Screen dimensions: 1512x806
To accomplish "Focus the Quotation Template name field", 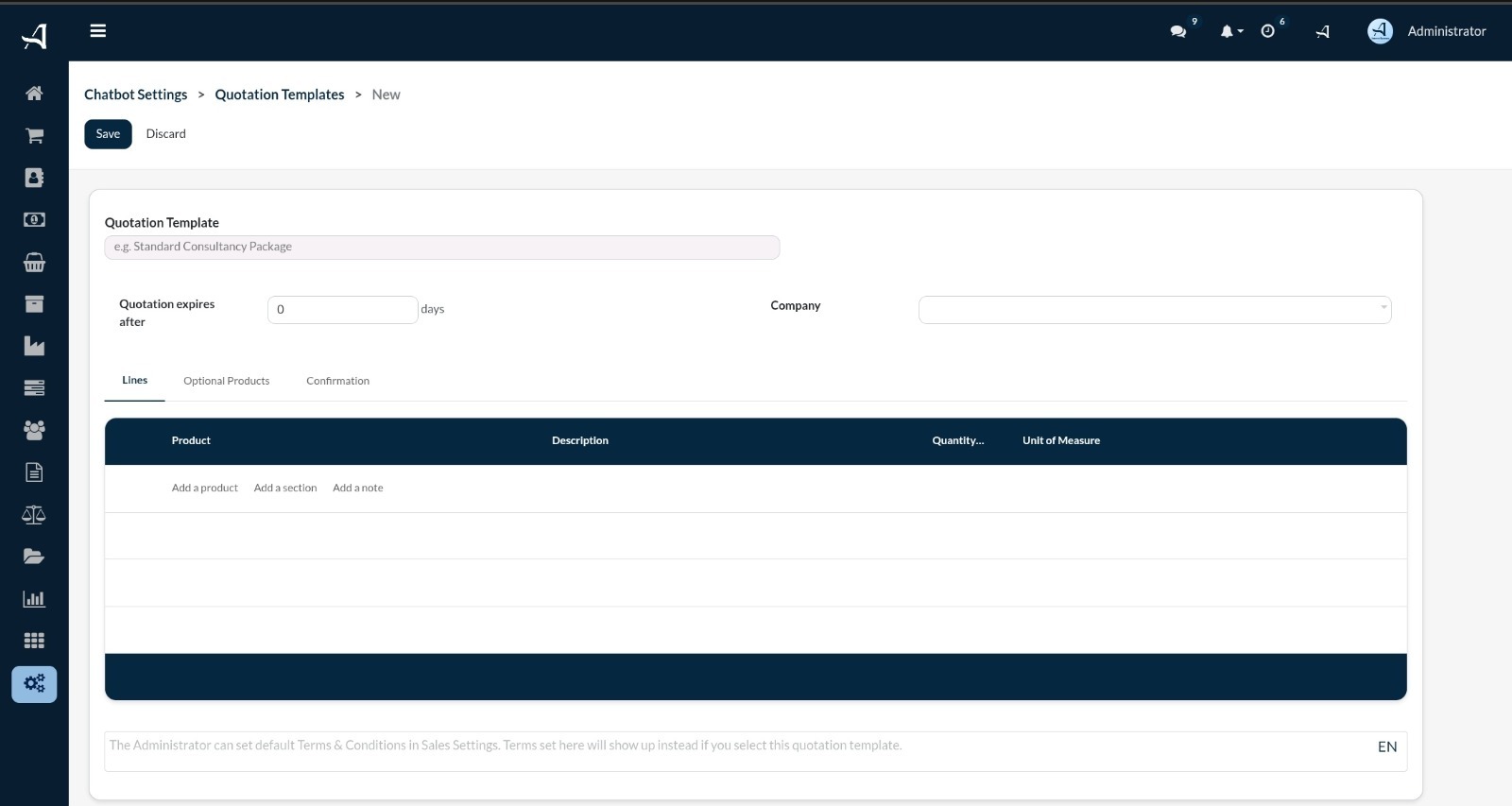I will pos(442,248).
